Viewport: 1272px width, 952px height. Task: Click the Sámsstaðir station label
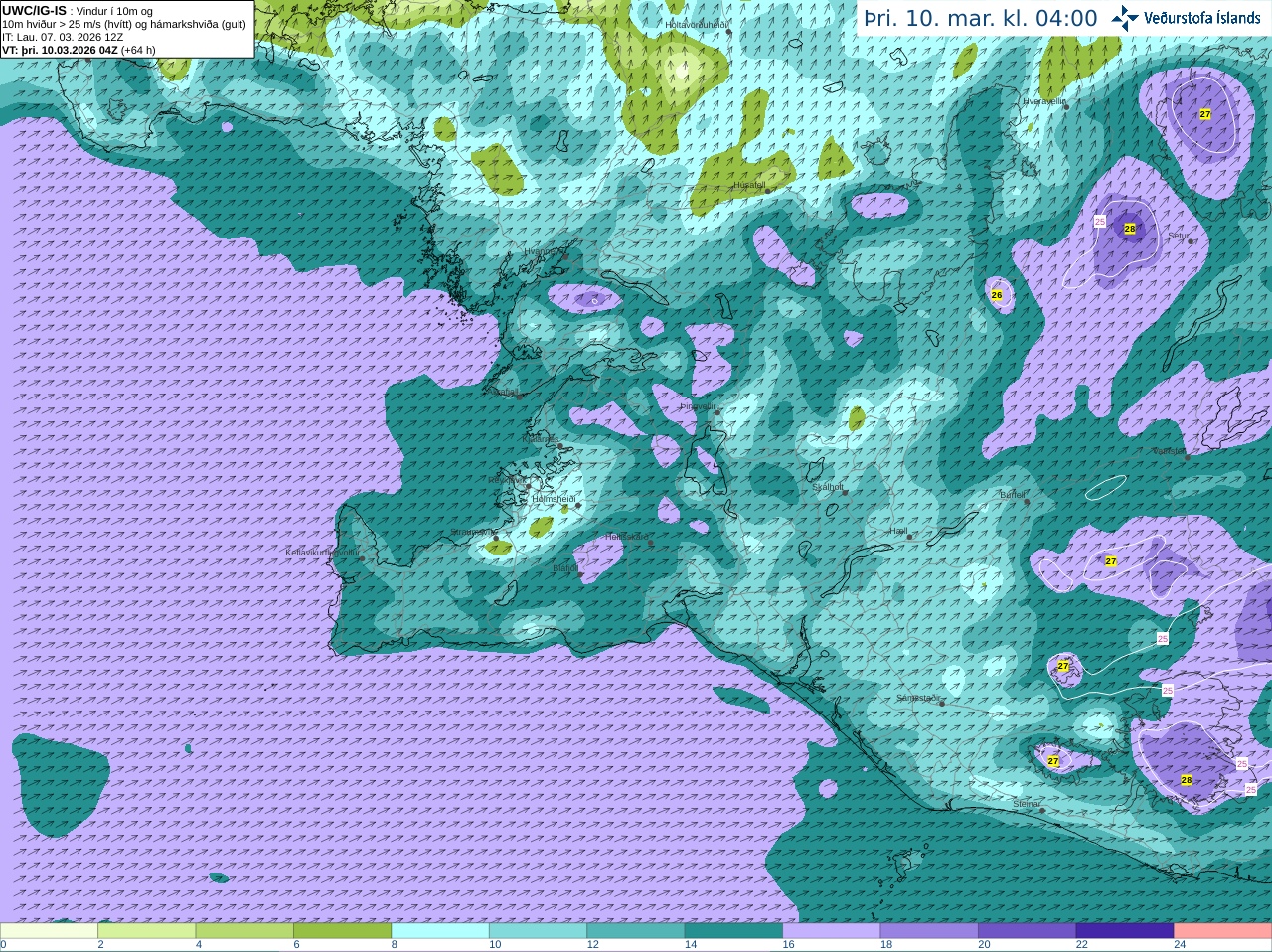918,698
